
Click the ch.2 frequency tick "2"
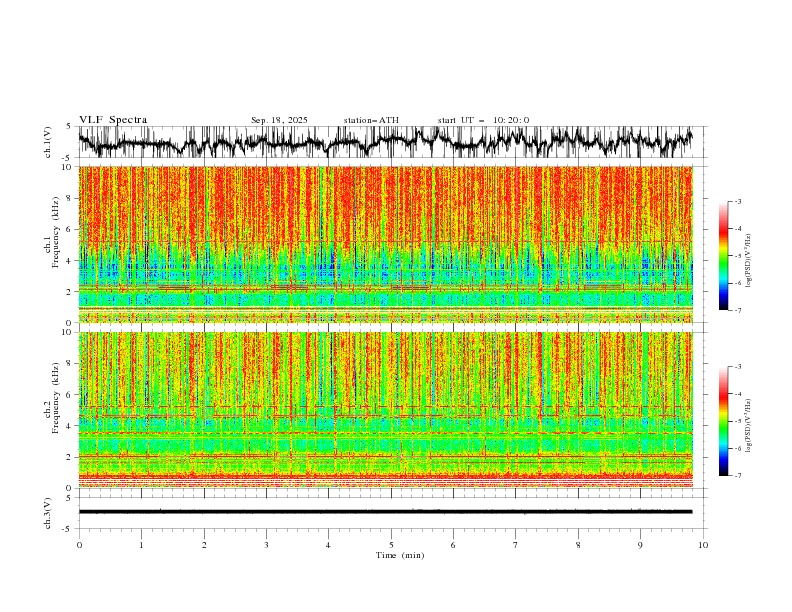pyautogui.click(x=71, y=457)
